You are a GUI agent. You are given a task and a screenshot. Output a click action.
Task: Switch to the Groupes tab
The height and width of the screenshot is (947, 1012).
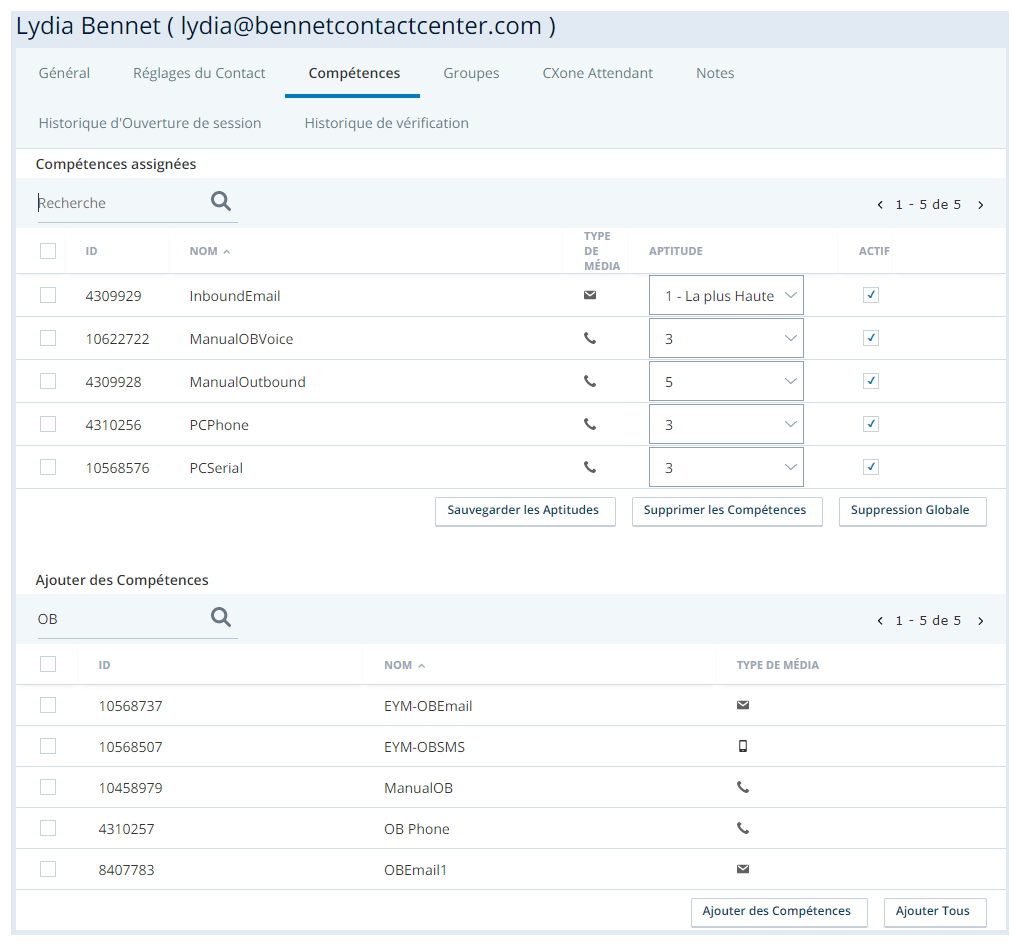(x=471, y=73)
